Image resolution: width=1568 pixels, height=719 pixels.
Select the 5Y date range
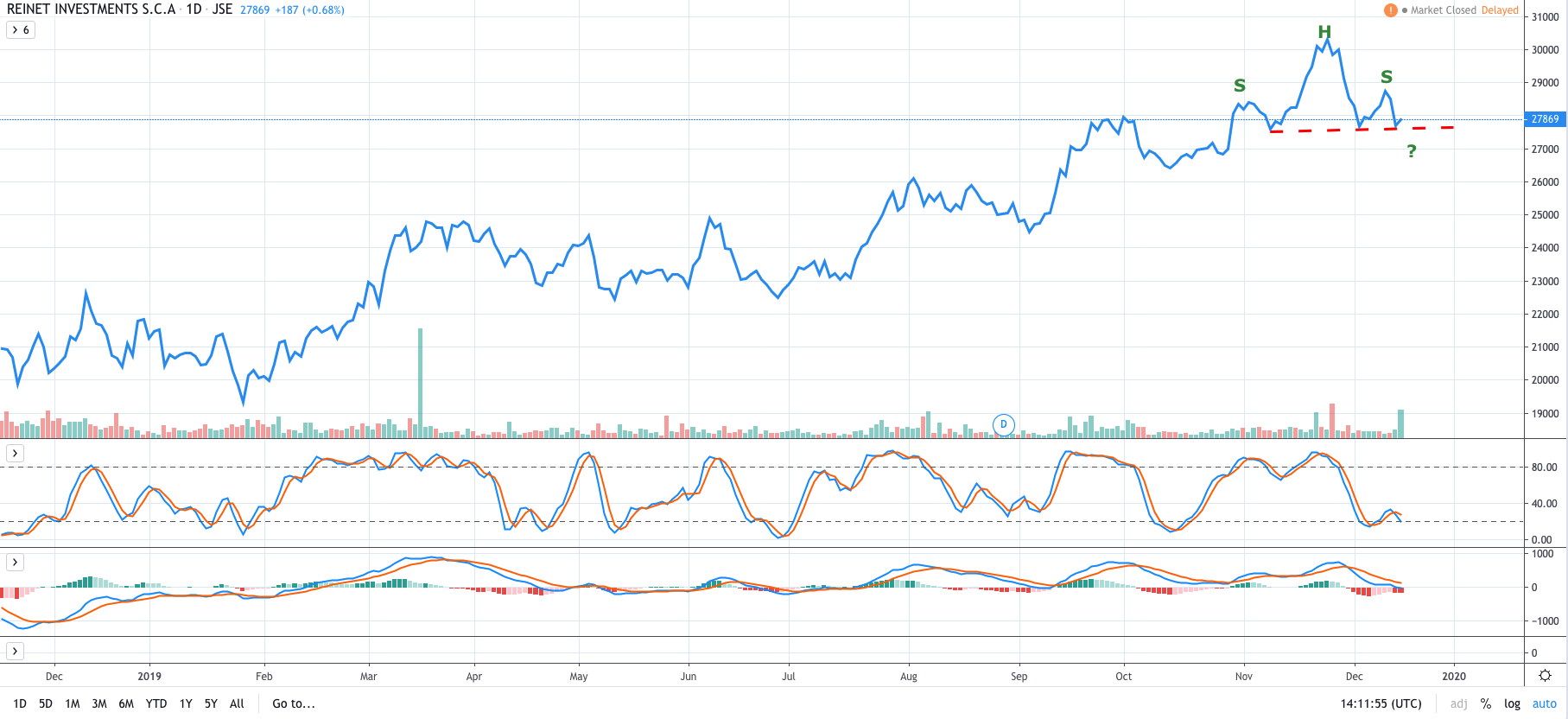pyautogui.click(x=211, y=703)
